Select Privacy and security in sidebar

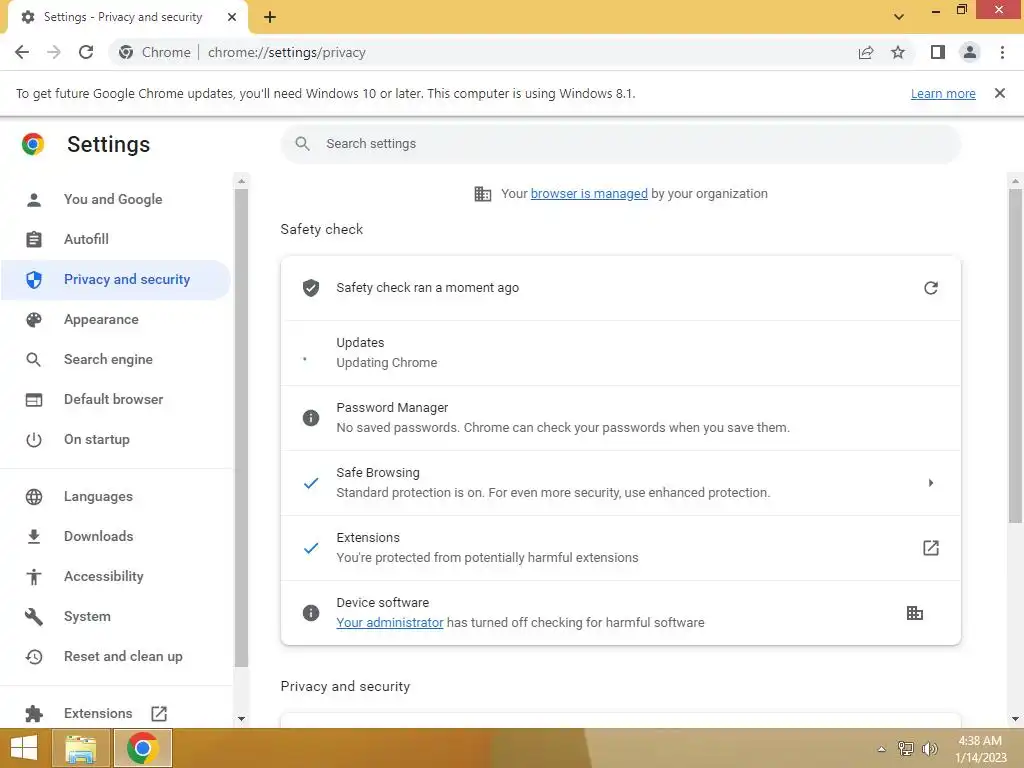tap(116, 280)
